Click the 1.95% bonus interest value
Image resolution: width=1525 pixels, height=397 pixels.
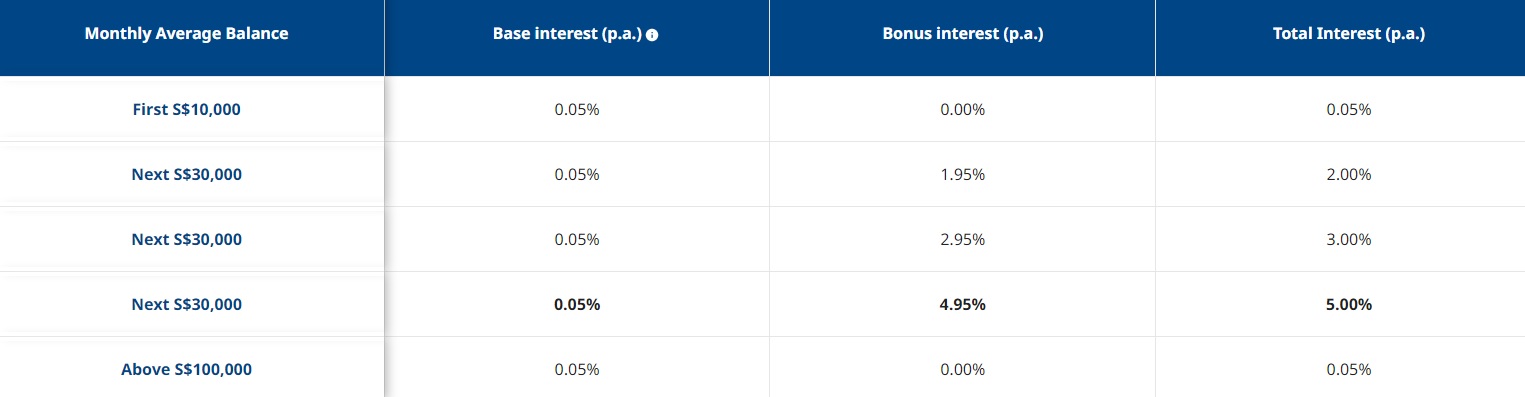point(962,174)
